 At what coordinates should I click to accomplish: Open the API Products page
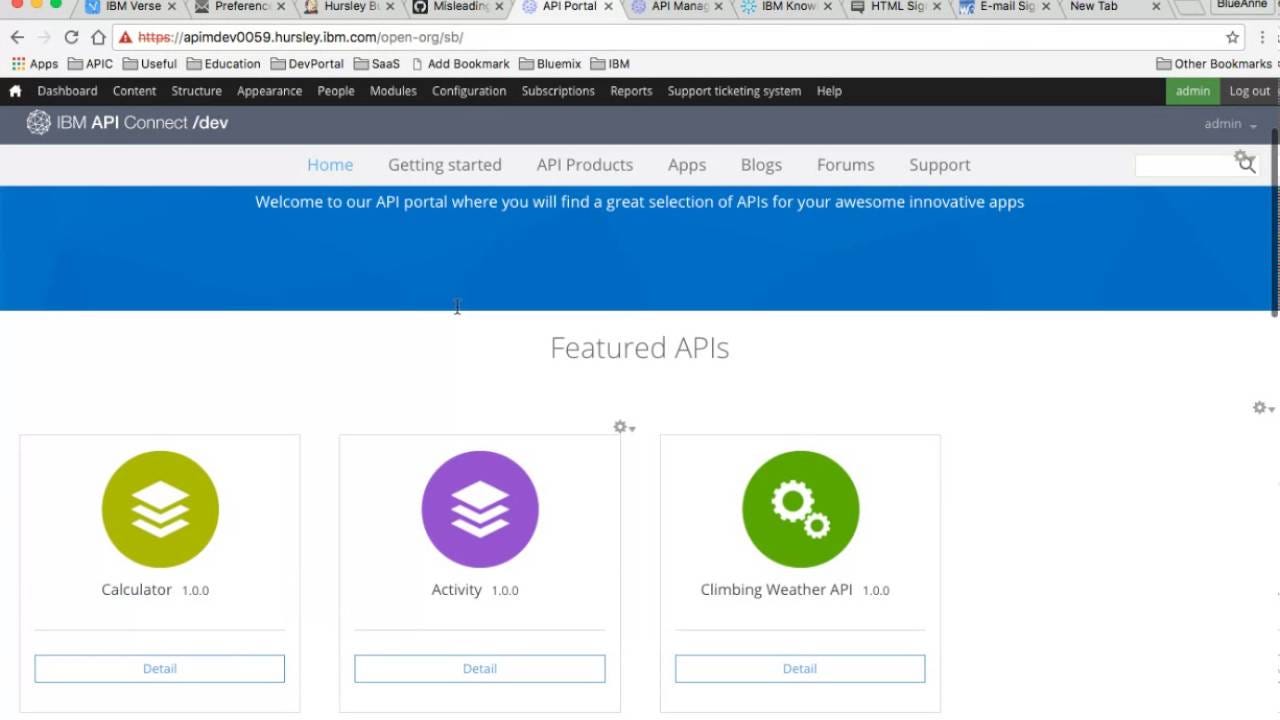point(585,165)
